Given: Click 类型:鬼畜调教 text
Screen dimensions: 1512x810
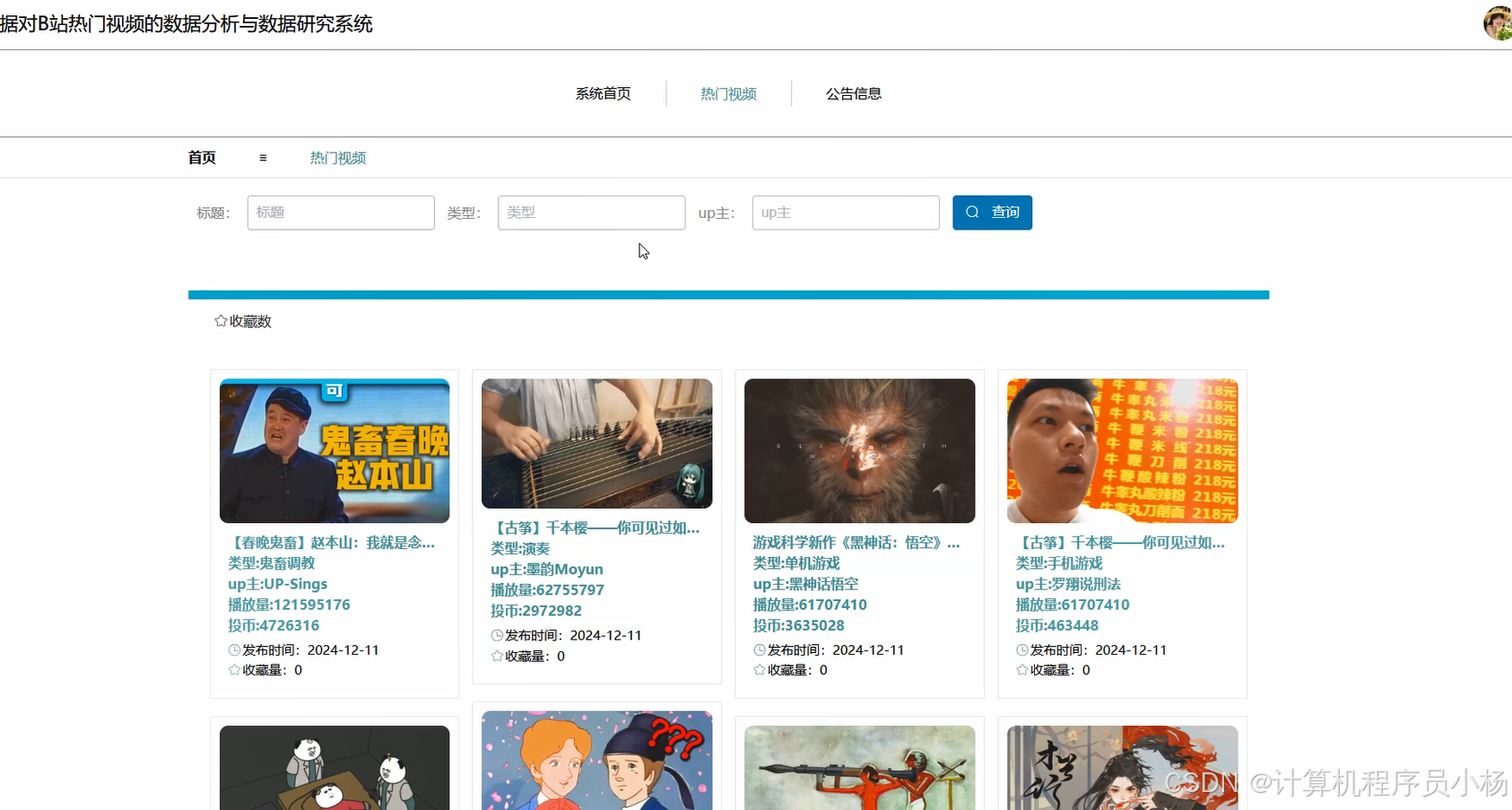Looking at the screenshot, I should click(x=272, y=563).
